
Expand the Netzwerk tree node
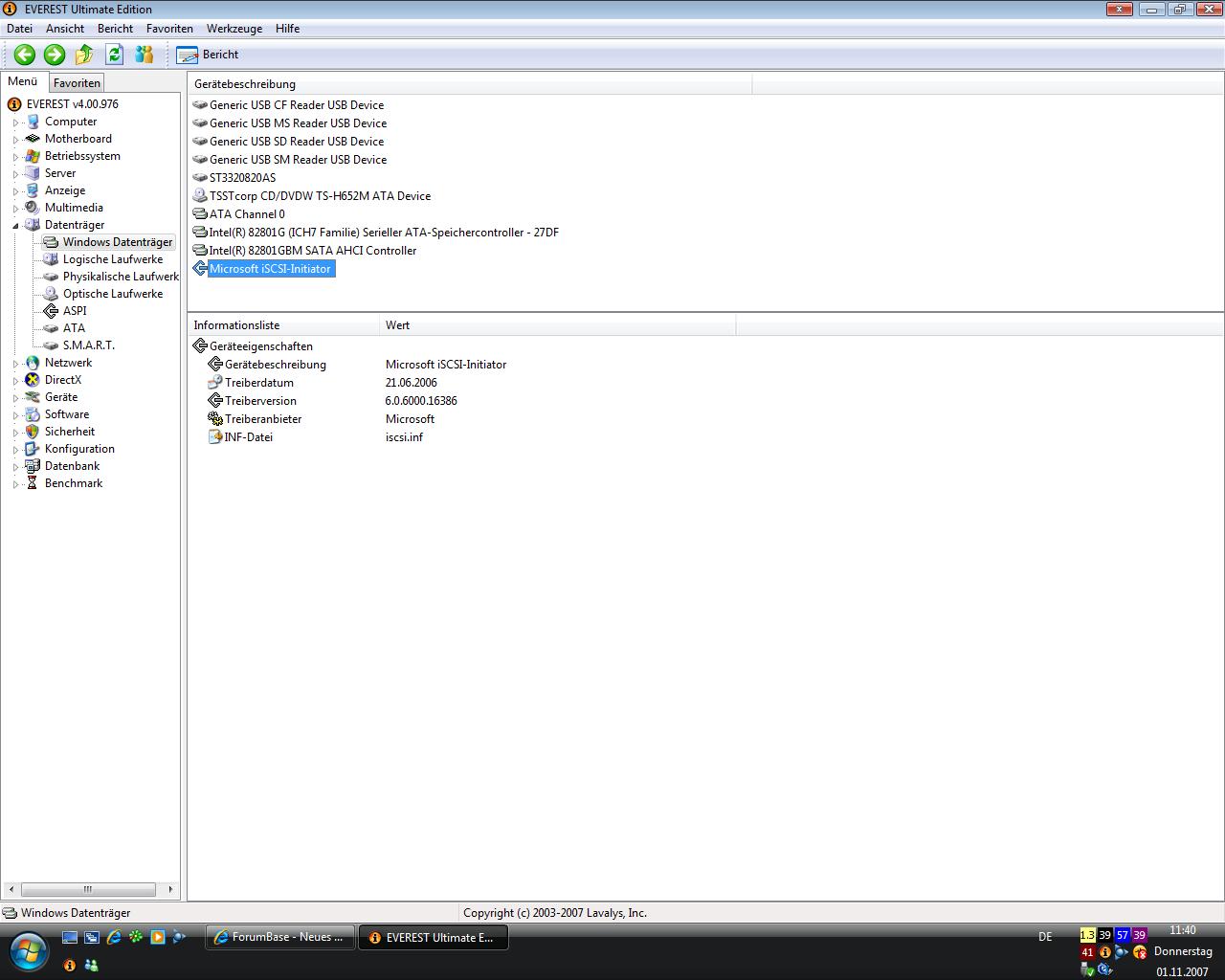[16, 364]
